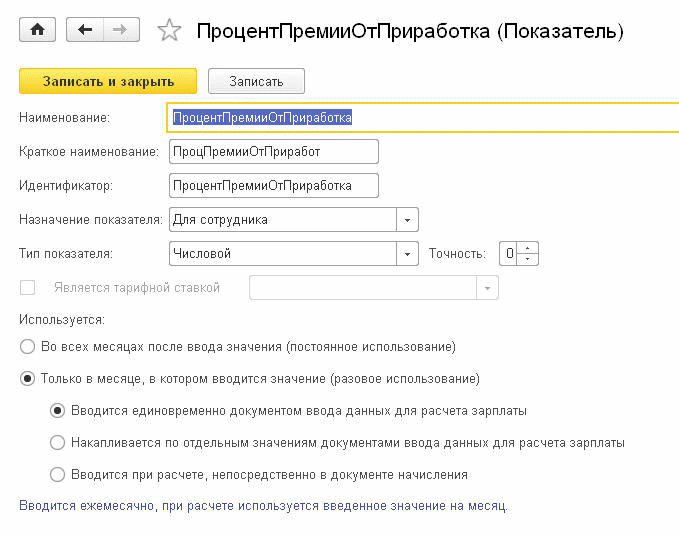Viewport: 679px width, 536px height.
Task: Edit the Краткое наименование field
Action: (274, 152)
